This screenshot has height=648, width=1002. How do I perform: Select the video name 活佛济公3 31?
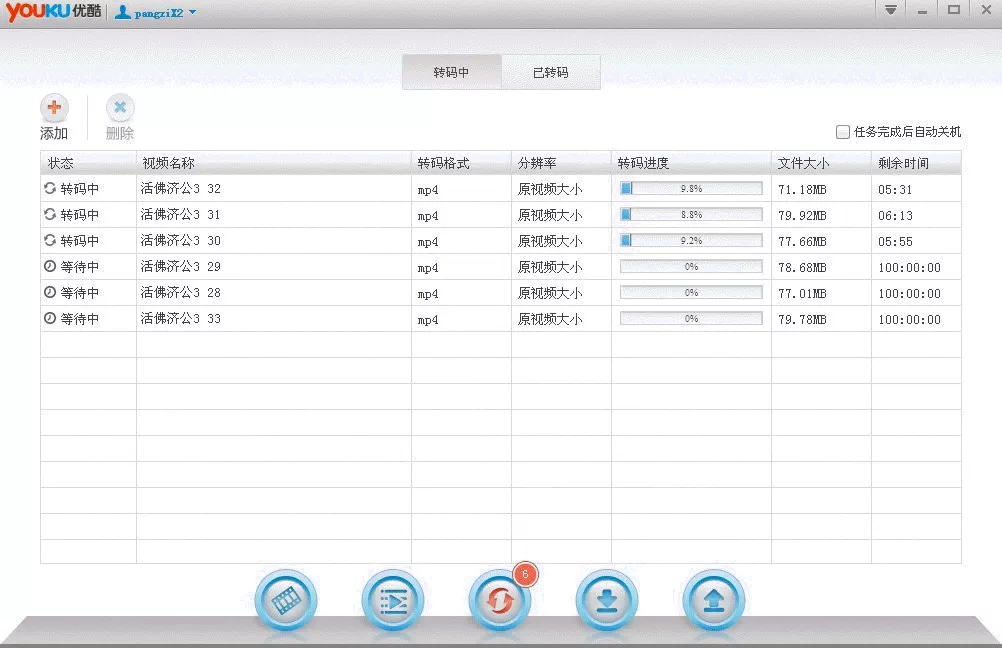coord(180,214)
